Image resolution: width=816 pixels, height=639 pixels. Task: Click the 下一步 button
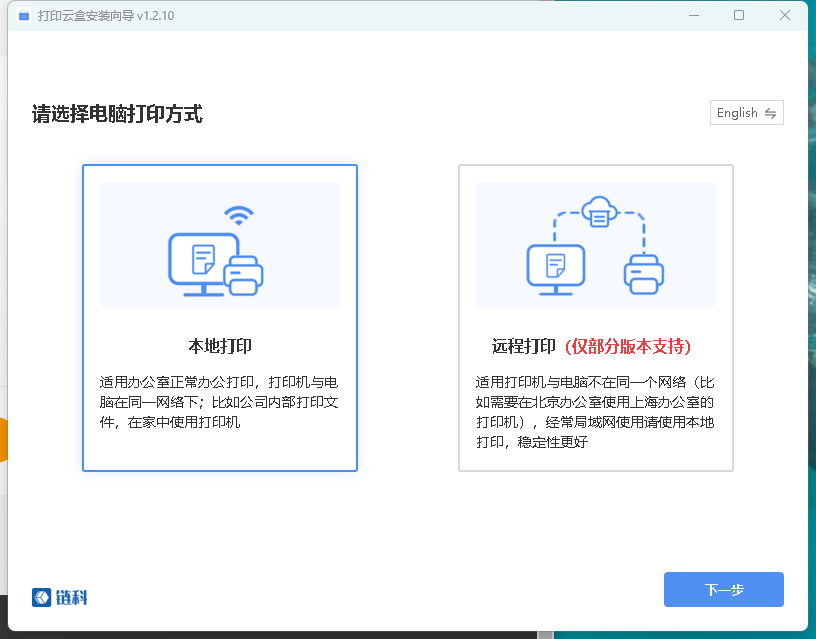723,589
